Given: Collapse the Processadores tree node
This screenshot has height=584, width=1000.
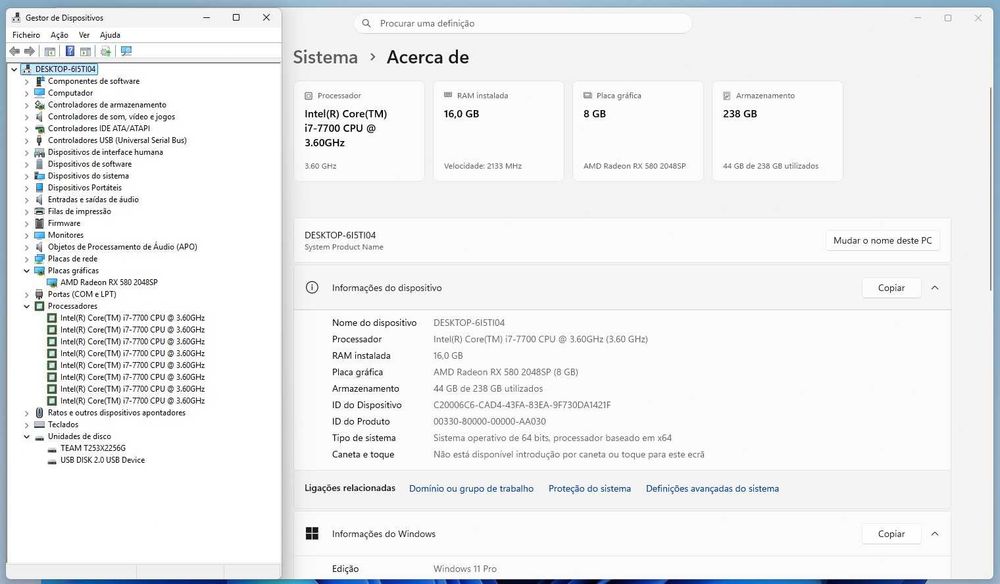Looking at the screenshot, I should [27, 307].
